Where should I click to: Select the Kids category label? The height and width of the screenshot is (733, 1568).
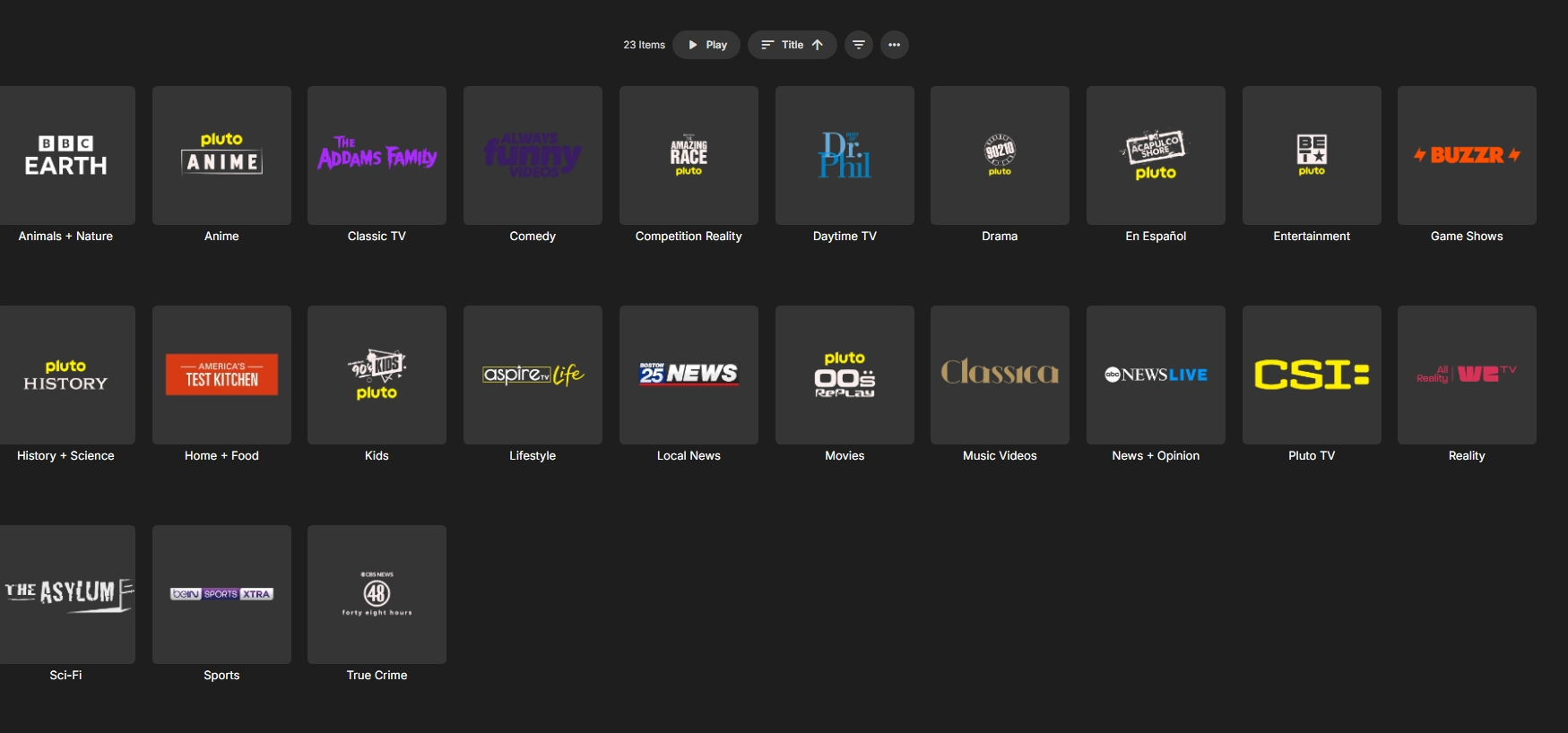[377, 456]
